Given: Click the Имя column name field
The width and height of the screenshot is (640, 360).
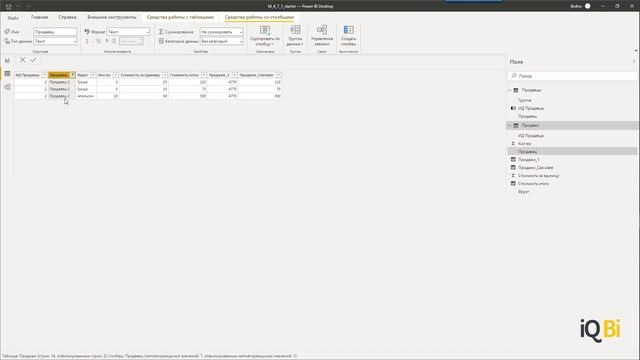Looking at the screenshot, I should [55, 32].
